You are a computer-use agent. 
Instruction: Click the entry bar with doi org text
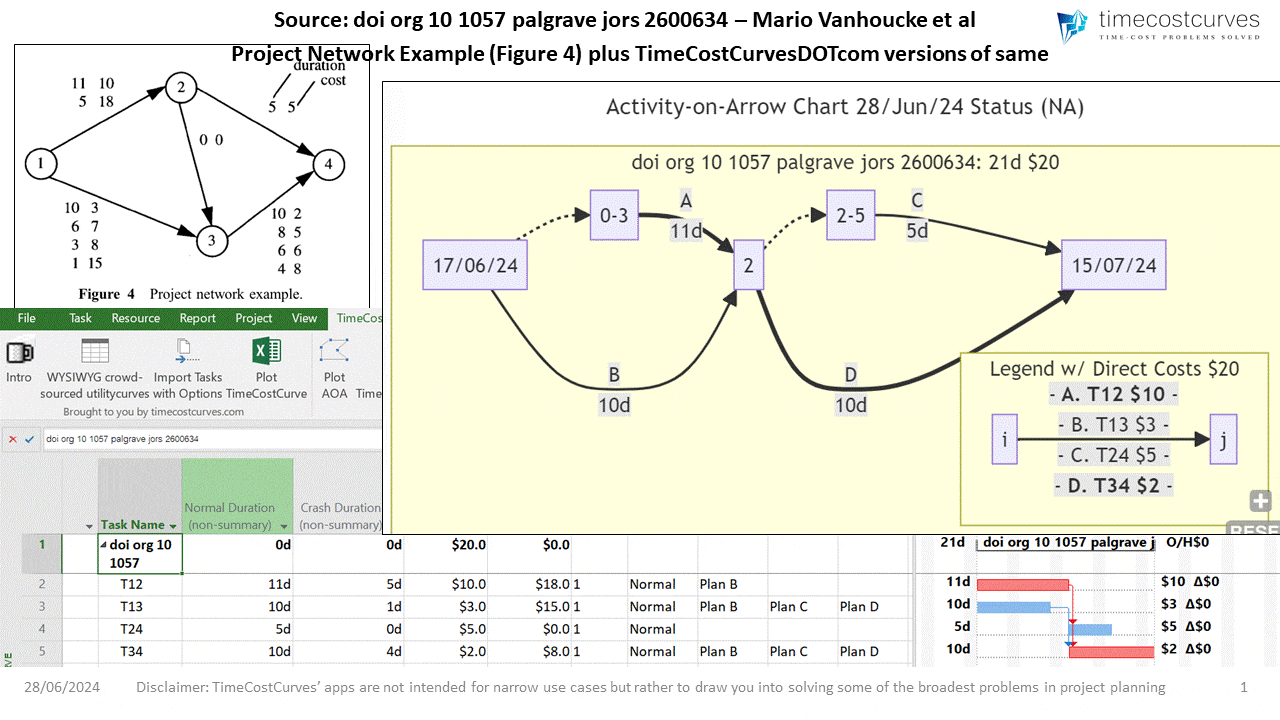211,439
